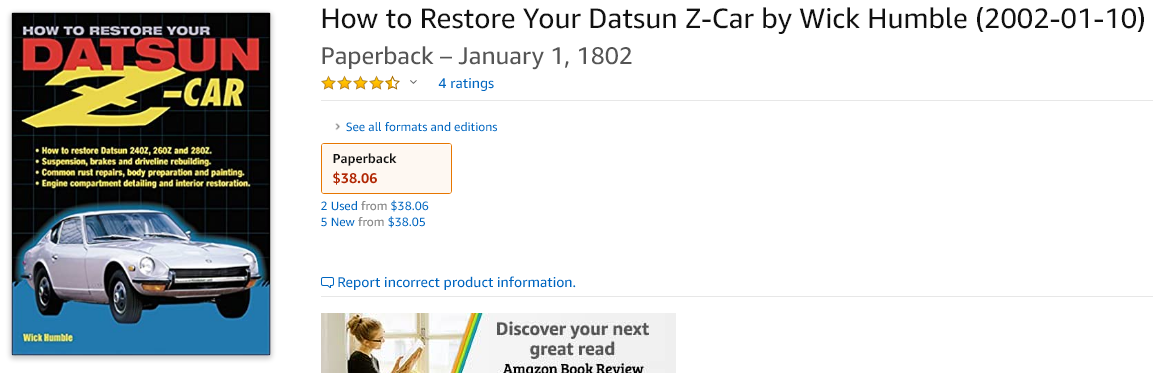Image resolution: width=1153 pixels, height=373 pixels.
Task: Click the used price $38.06 link
Action: (x=410, y=206)
